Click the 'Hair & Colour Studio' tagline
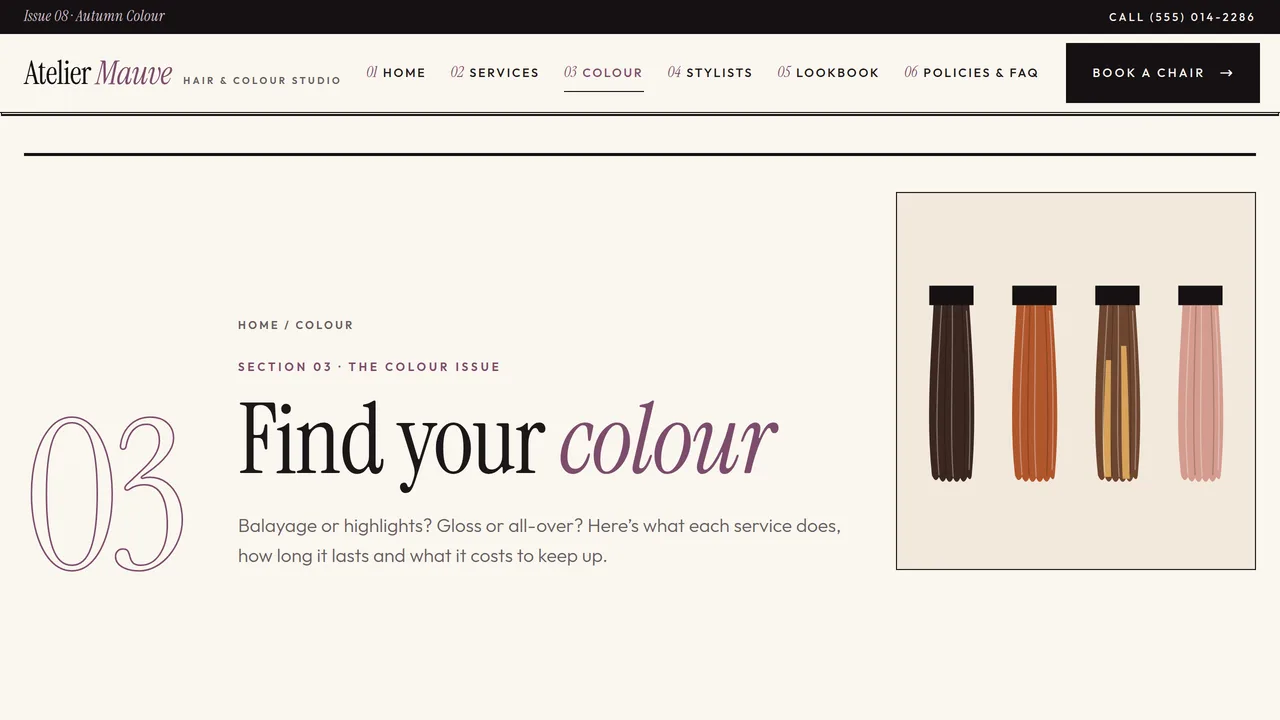 (x=262, y=80)
